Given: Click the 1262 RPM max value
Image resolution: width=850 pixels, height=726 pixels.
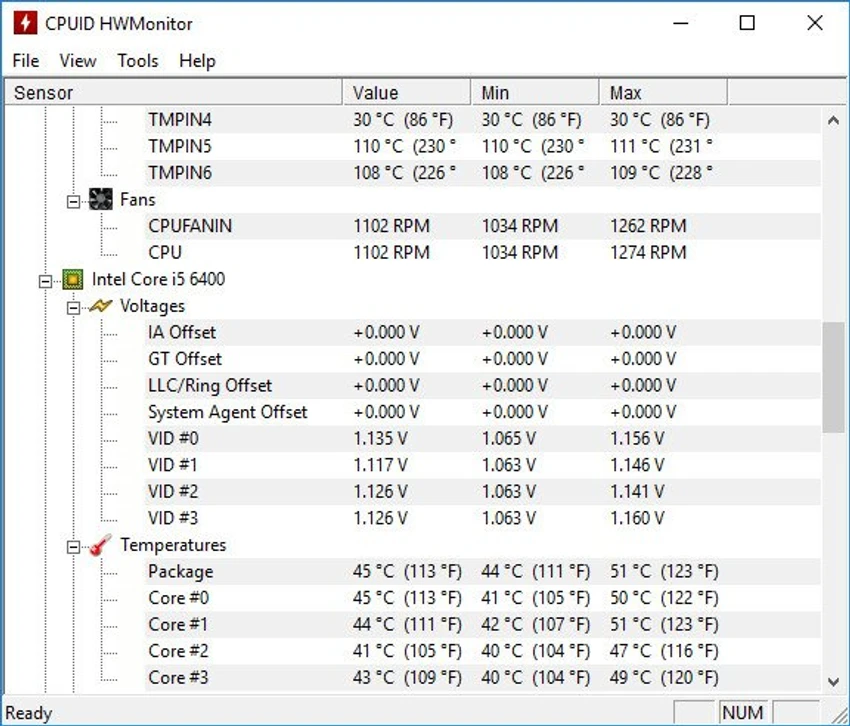Looking at the screenshot, I should pyautogui.click(x=648, y=226).
